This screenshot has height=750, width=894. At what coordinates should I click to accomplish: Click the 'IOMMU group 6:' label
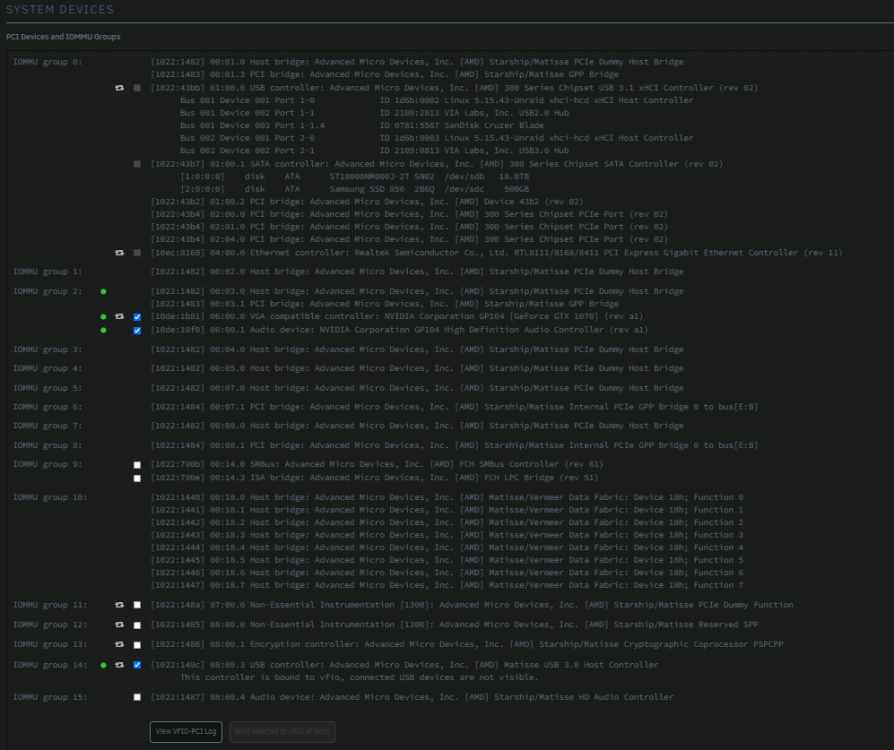pos(48,407)
